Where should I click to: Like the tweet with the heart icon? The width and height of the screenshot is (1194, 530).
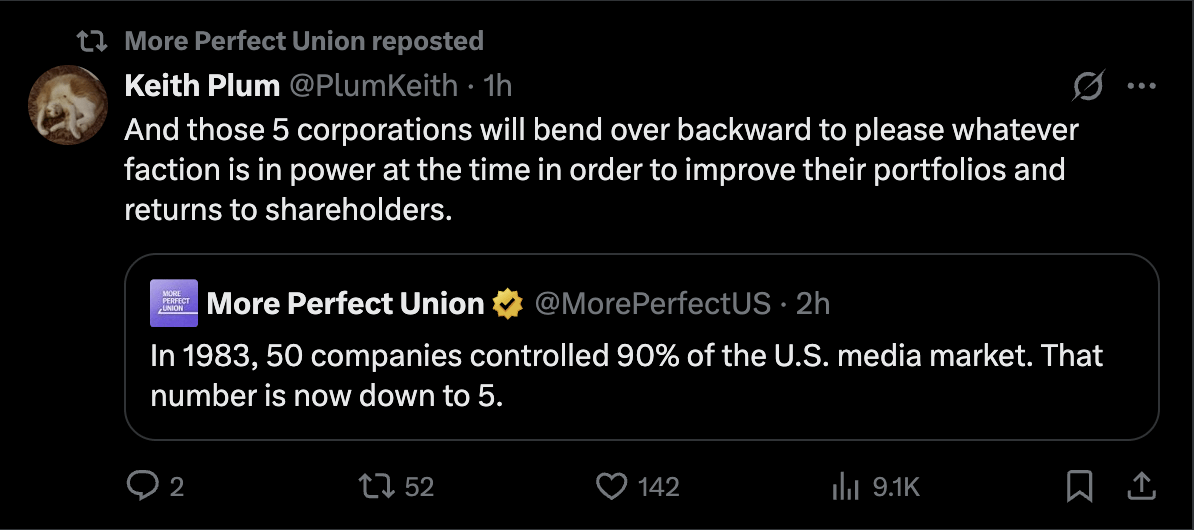[611, 486]
